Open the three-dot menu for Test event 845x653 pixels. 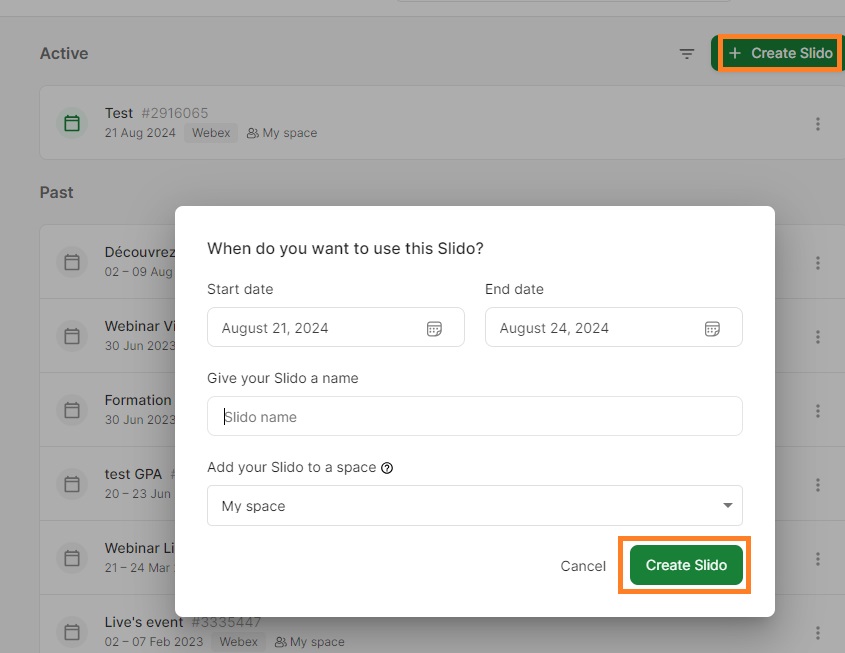(818, 124)
